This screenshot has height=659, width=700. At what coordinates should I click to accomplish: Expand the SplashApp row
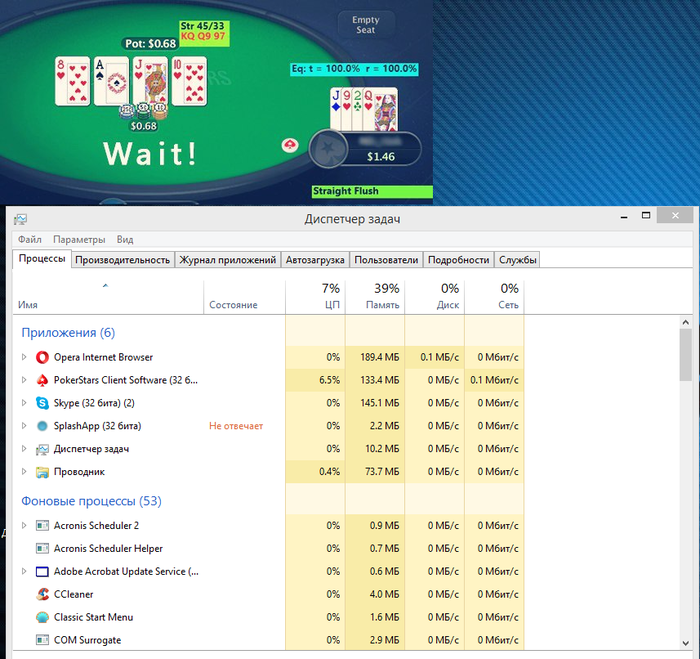[24, 426]
